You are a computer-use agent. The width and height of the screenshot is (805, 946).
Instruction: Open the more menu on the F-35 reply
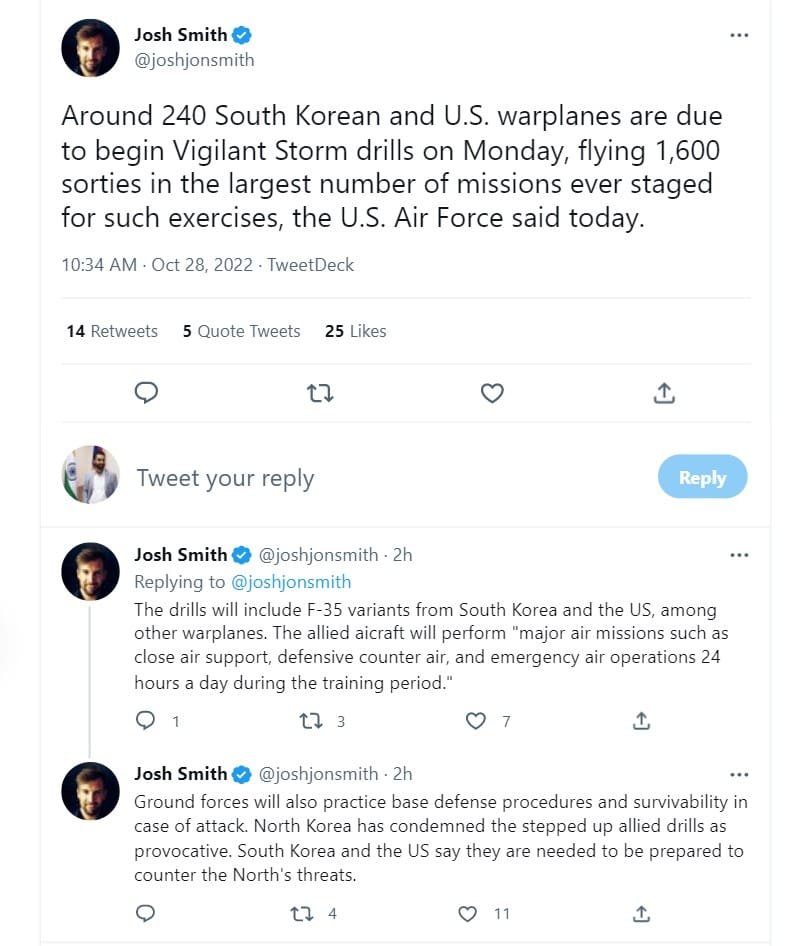[740, 554]
